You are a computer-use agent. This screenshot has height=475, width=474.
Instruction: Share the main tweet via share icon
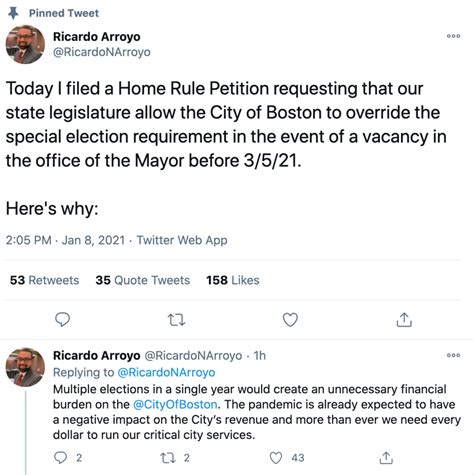tap(404, 320)
